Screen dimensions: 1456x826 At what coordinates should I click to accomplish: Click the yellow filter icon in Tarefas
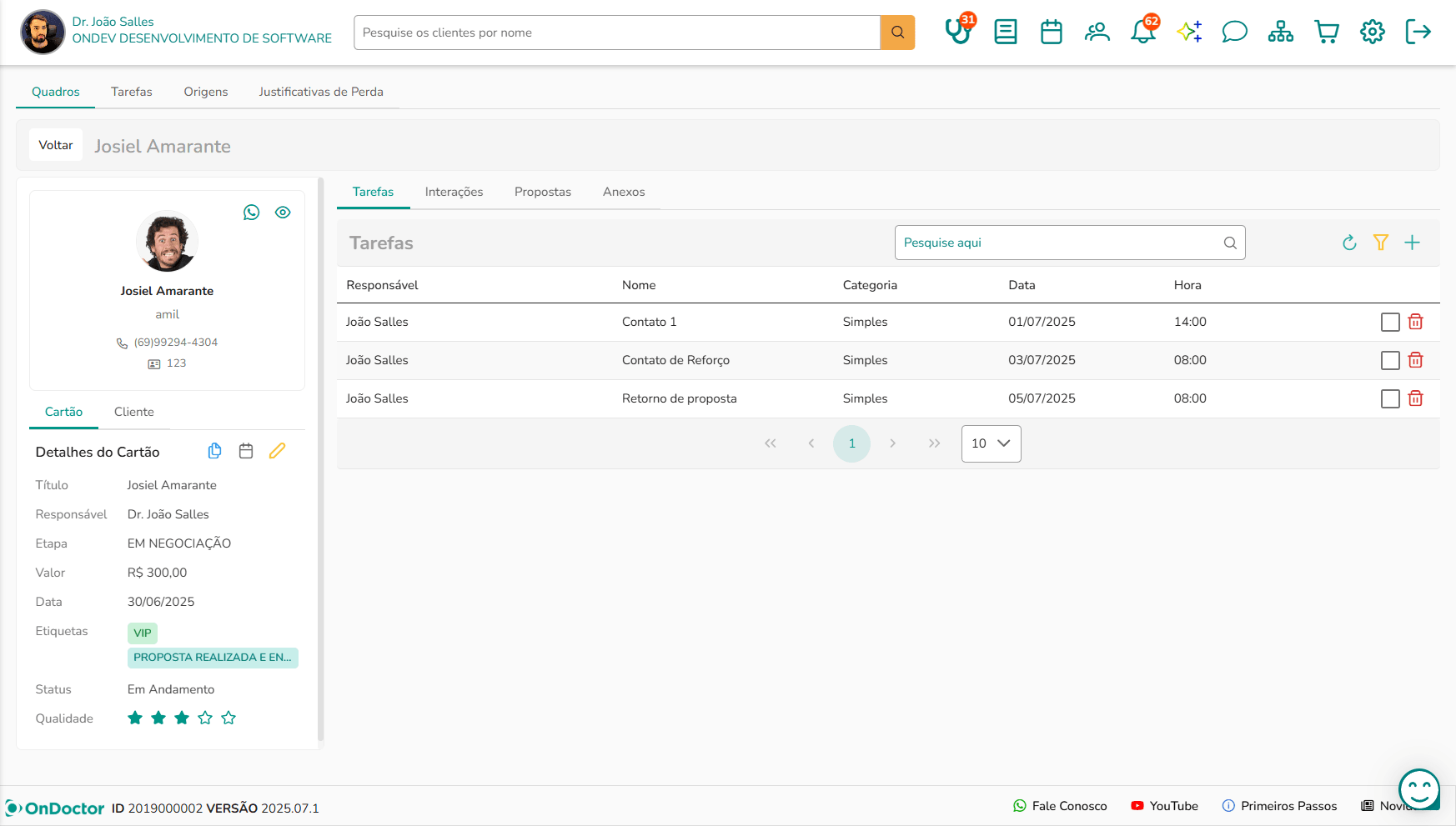(1381, 243)
